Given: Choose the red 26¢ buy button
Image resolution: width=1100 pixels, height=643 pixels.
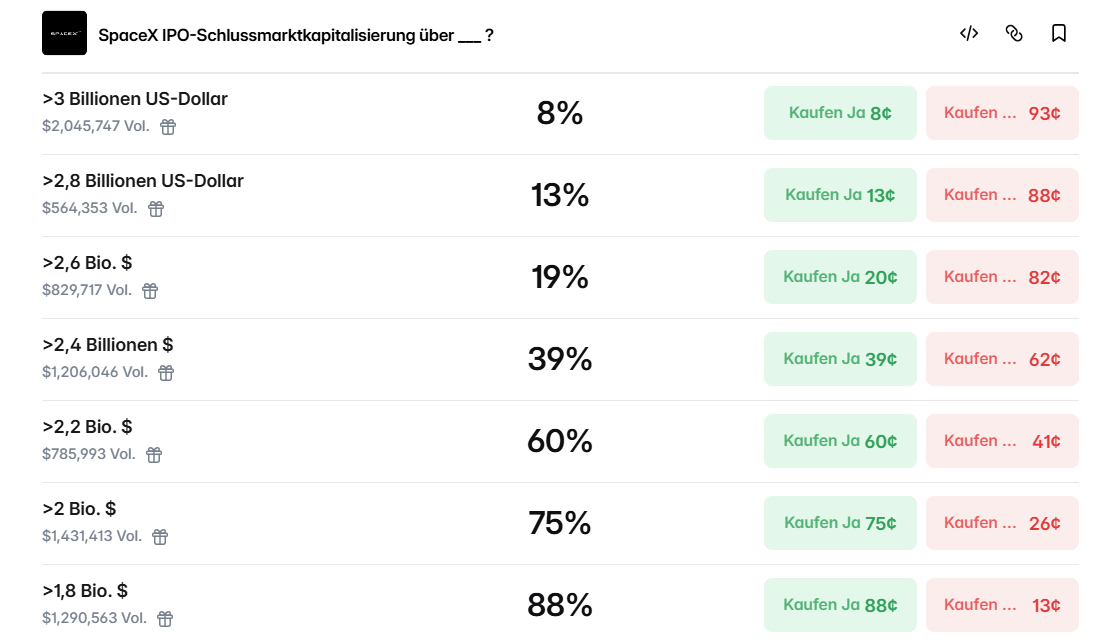Looking at the screenshot, I should point(1002,523).
